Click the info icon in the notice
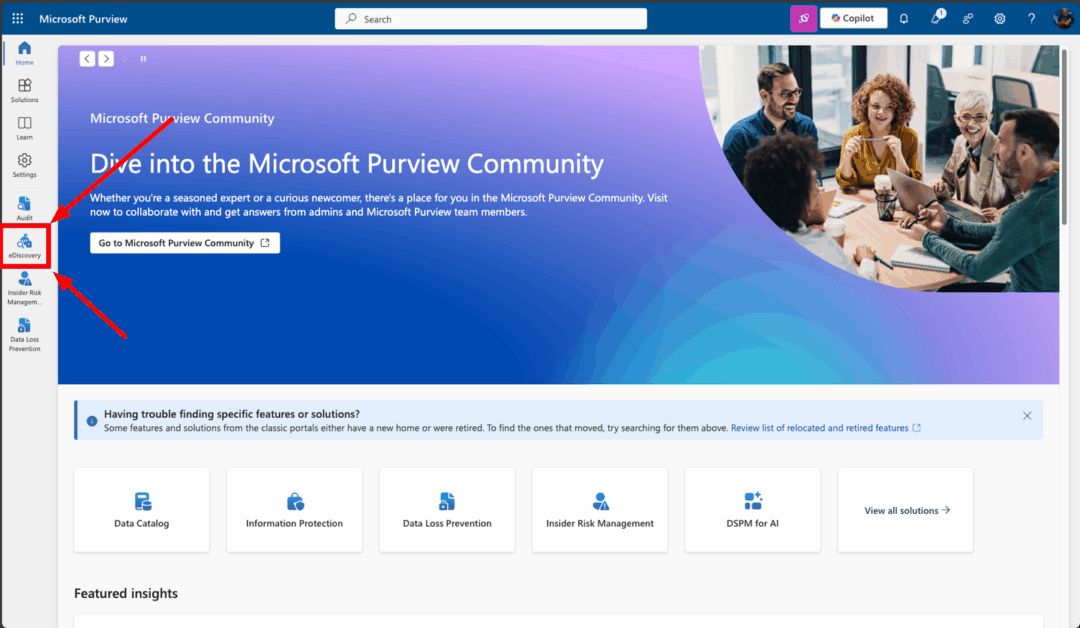Screen dimensions: 1080x628 tap(92, 421)
